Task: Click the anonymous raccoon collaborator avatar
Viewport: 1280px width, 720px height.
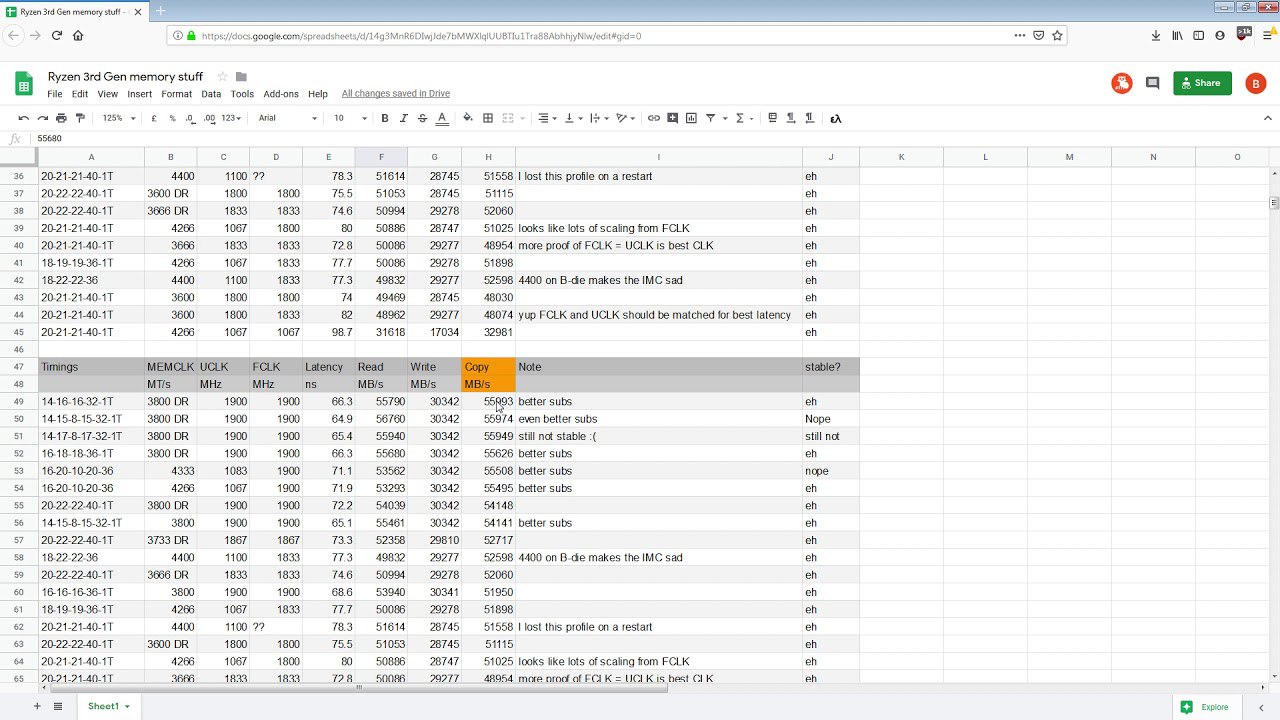Action: pos(1121,84)
